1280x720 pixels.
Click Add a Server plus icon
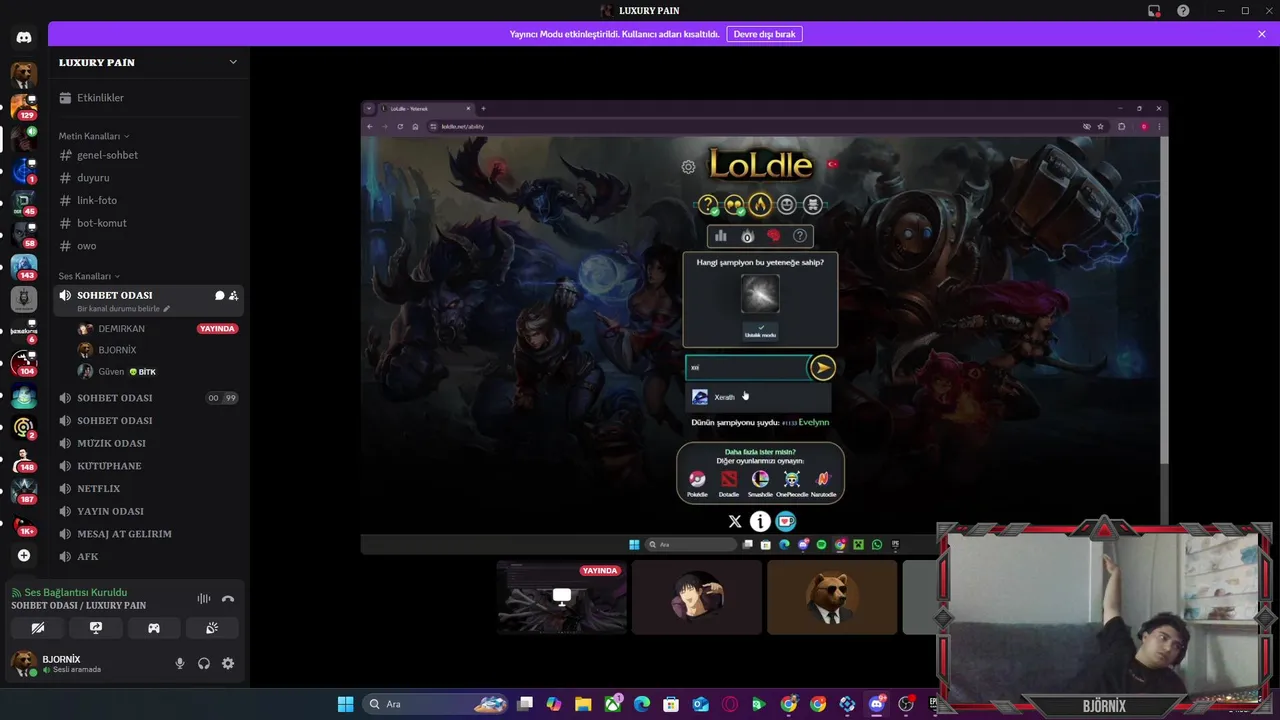(24, 556)
